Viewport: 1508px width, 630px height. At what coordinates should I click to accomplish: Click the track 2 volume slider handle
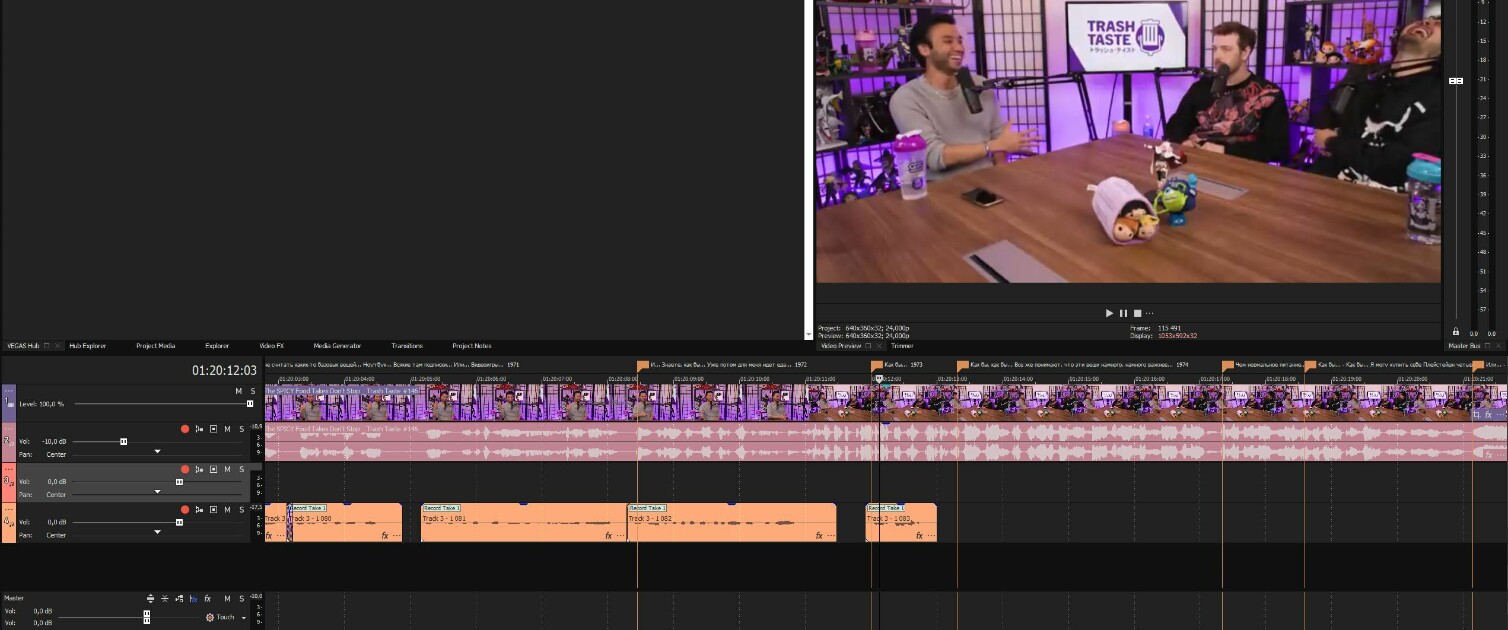[x=124, y=441]
